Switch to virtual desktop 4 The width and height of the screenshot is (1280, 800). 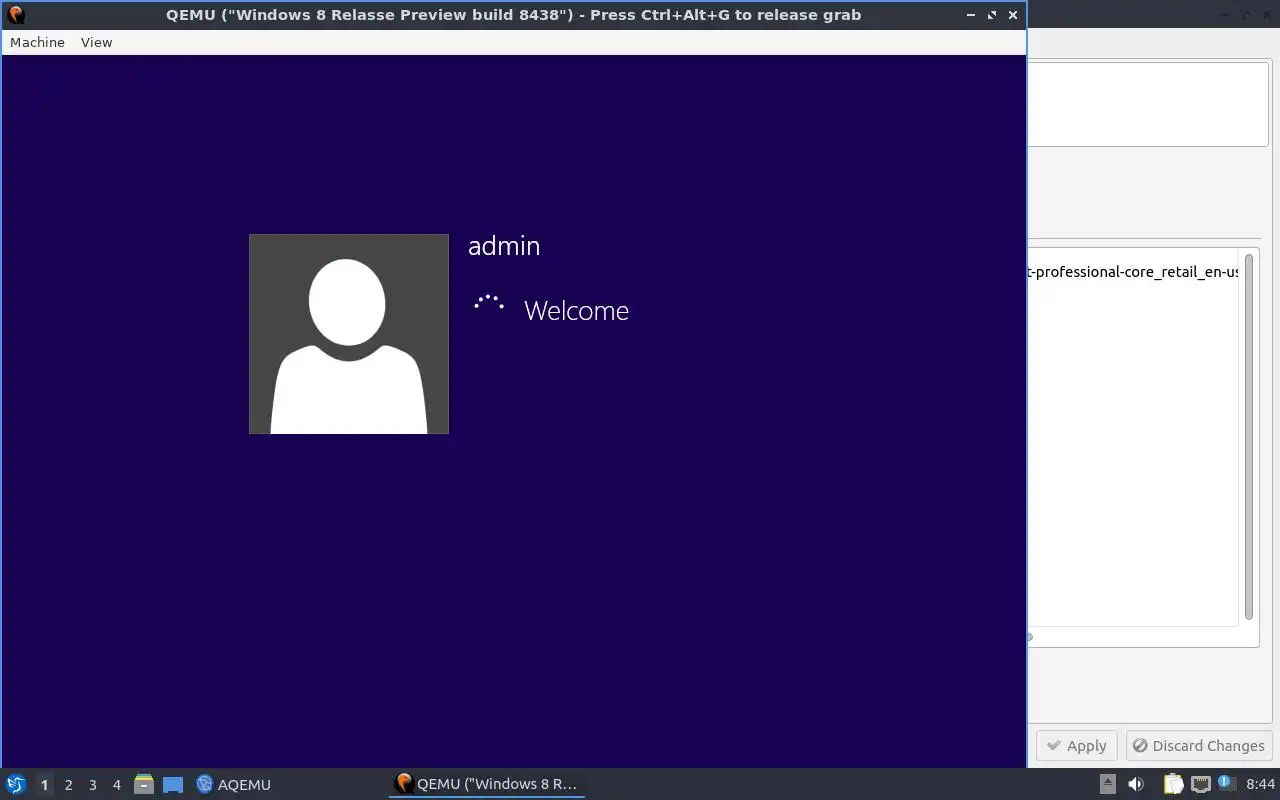(x=116, y=785)
